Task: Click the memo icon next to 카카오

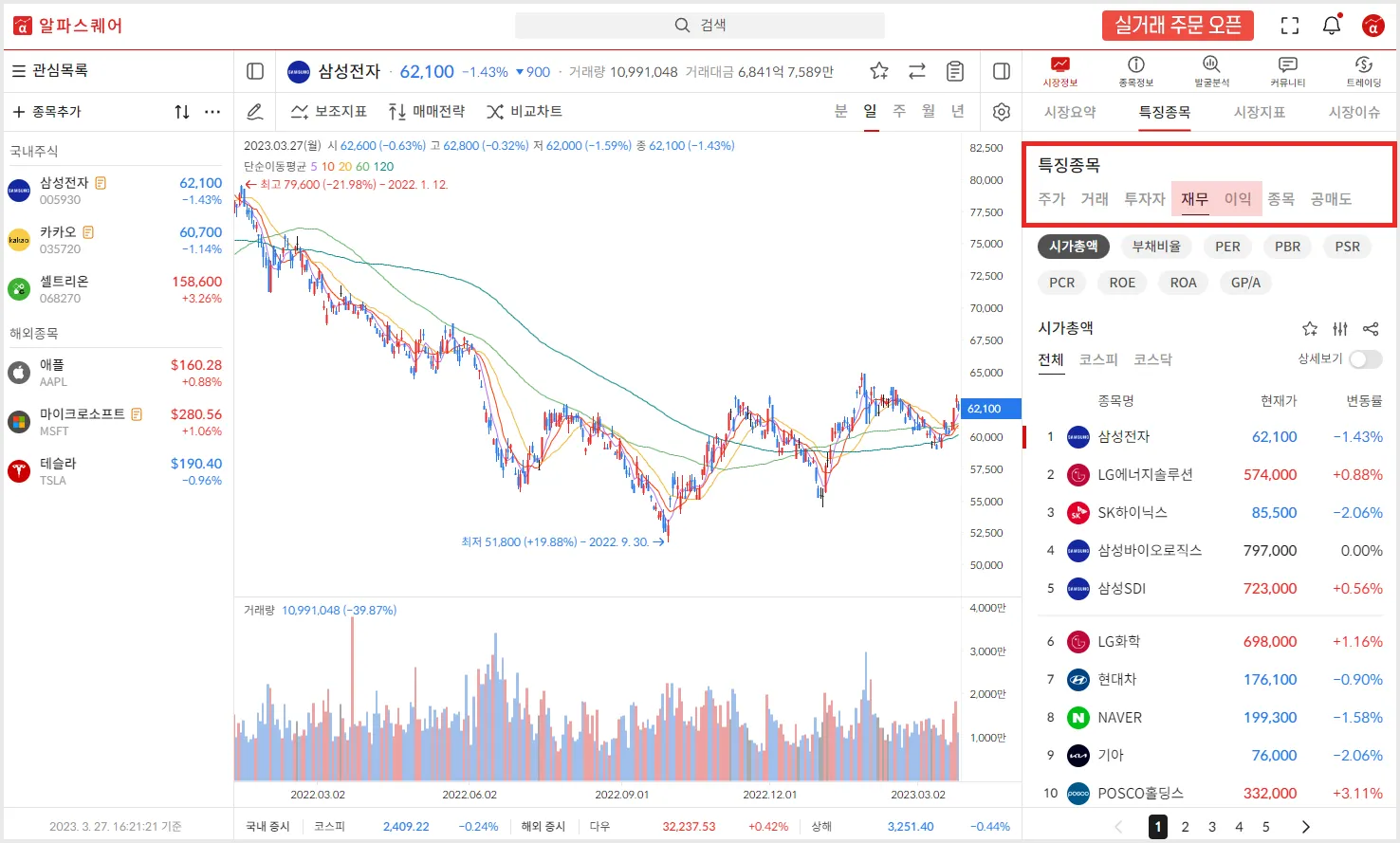Action: tap(88, 232)
